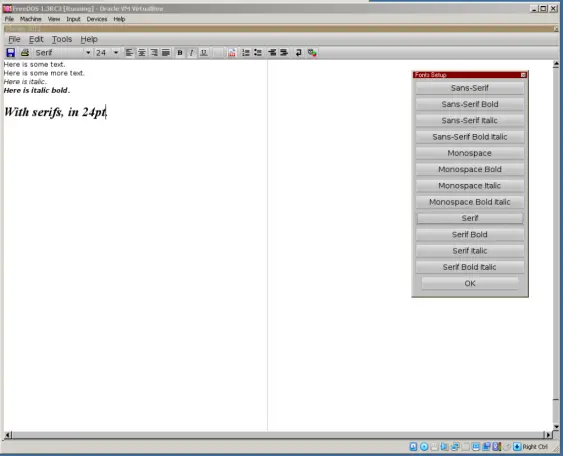
Task: Open VirtualBox View menu
Action: tap(54, 19)
